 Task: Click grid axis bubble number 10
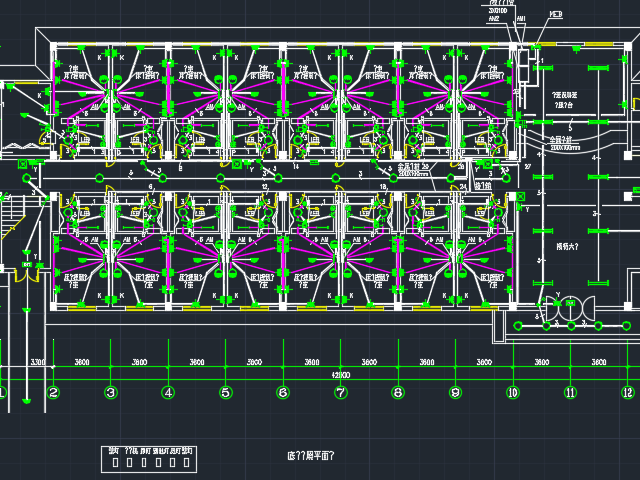coord(513,393)
